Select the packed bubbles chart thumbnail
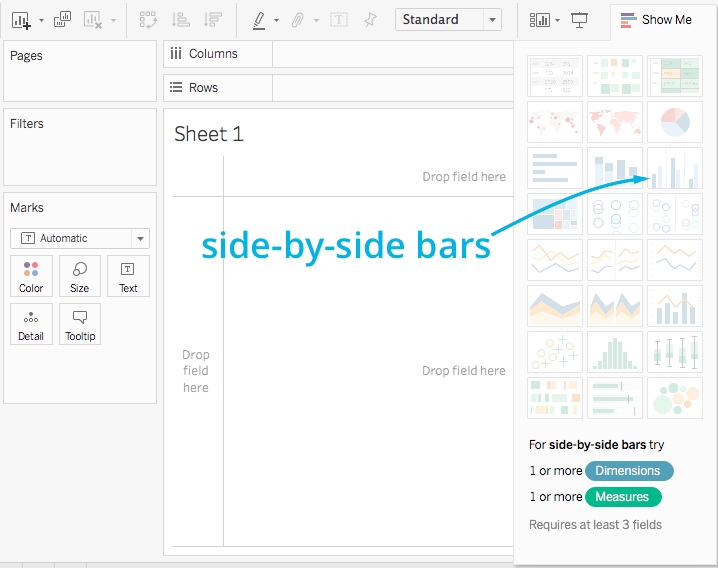This screenshot has width=718, height=568. click(674, 398)
